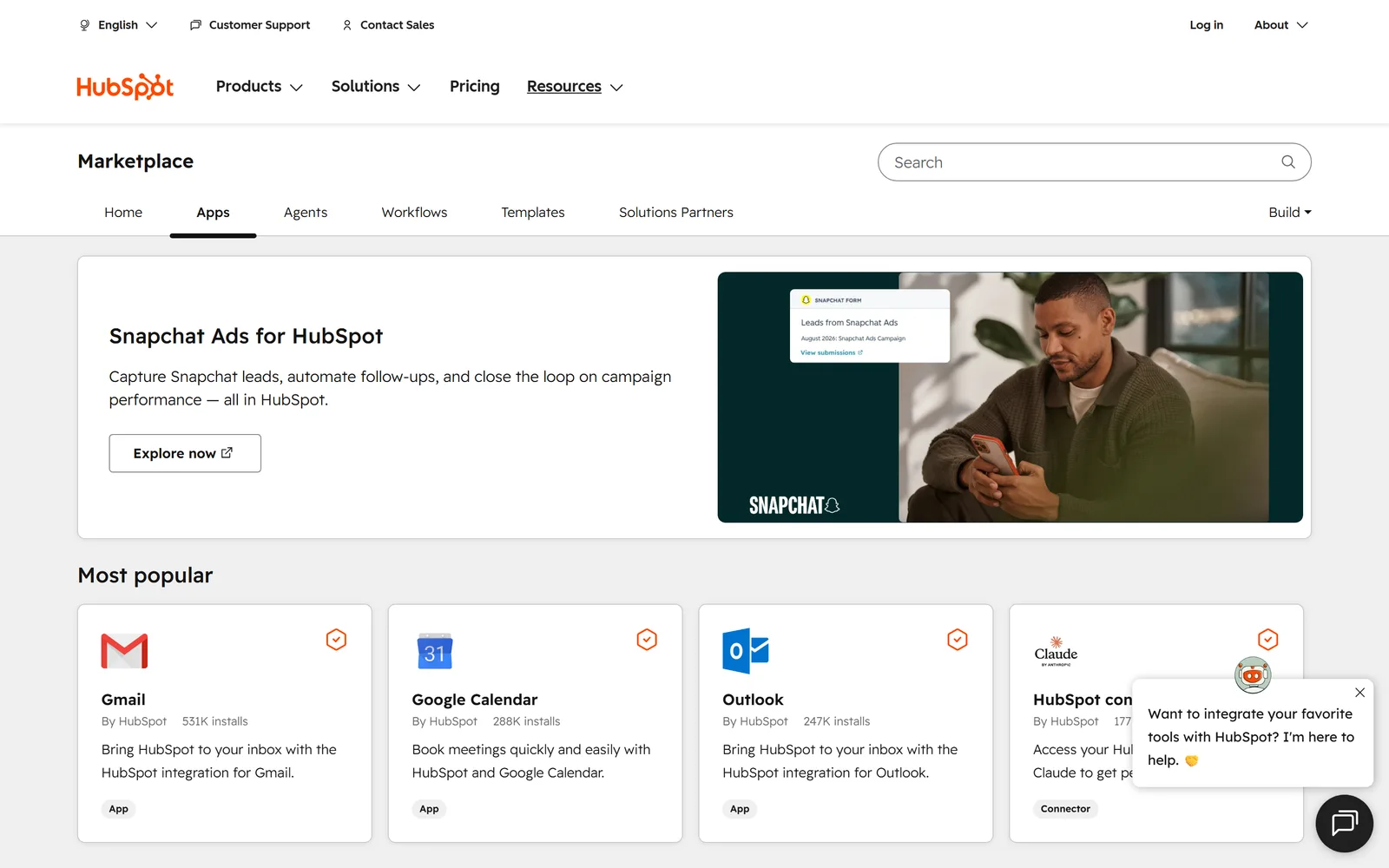Click the Explore now button
Screen dimensions: 1389x868
pos(185,453)
